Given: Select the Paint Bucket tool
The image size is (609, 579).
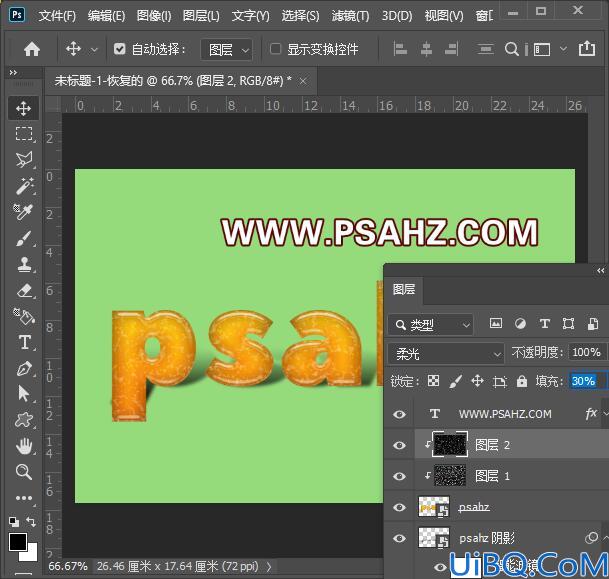Looking at the screenshot, I should [24, 316].
